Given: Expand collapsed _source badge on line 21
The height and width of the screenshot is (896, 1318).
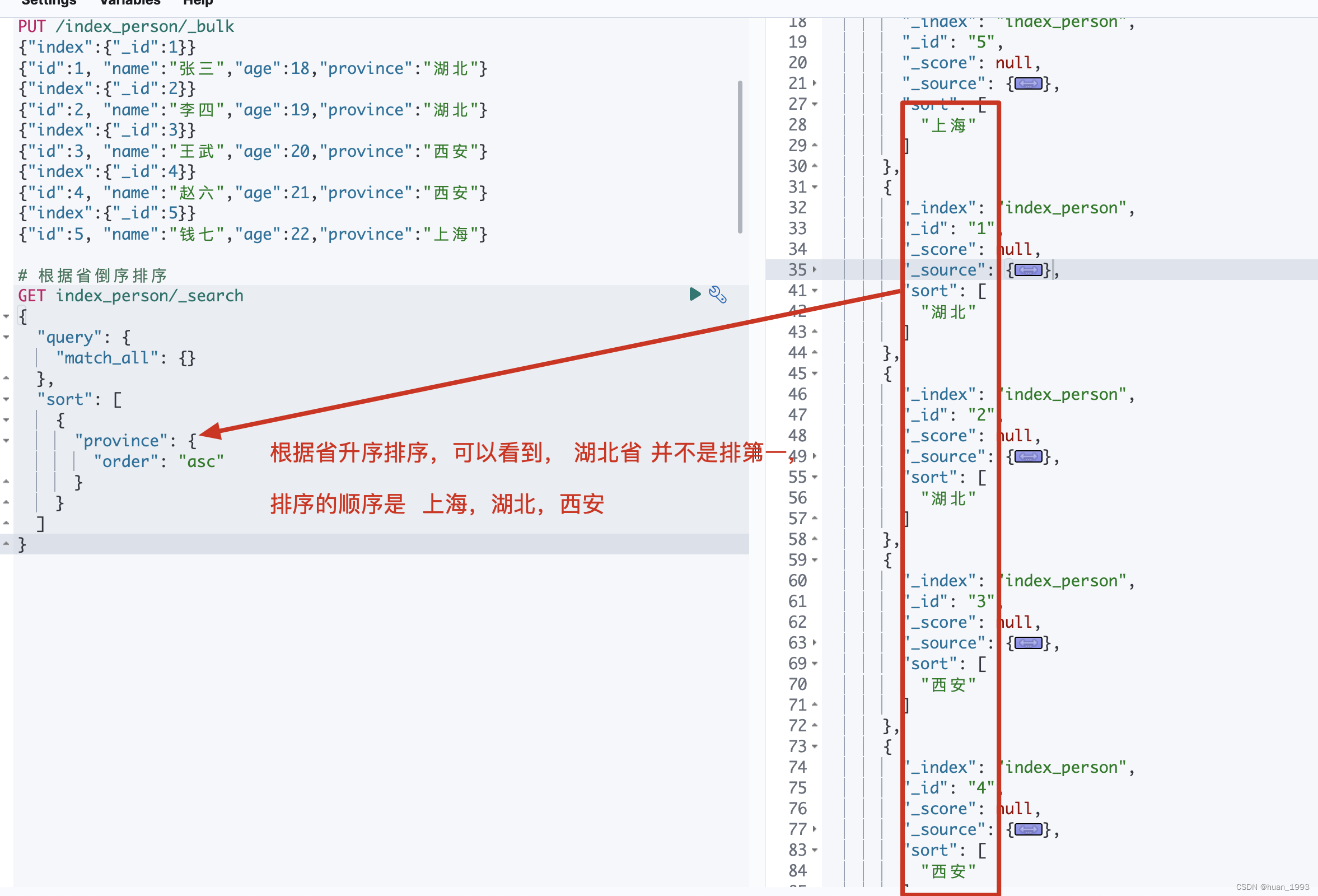Looking at the screenshot, I should 1027,84.
